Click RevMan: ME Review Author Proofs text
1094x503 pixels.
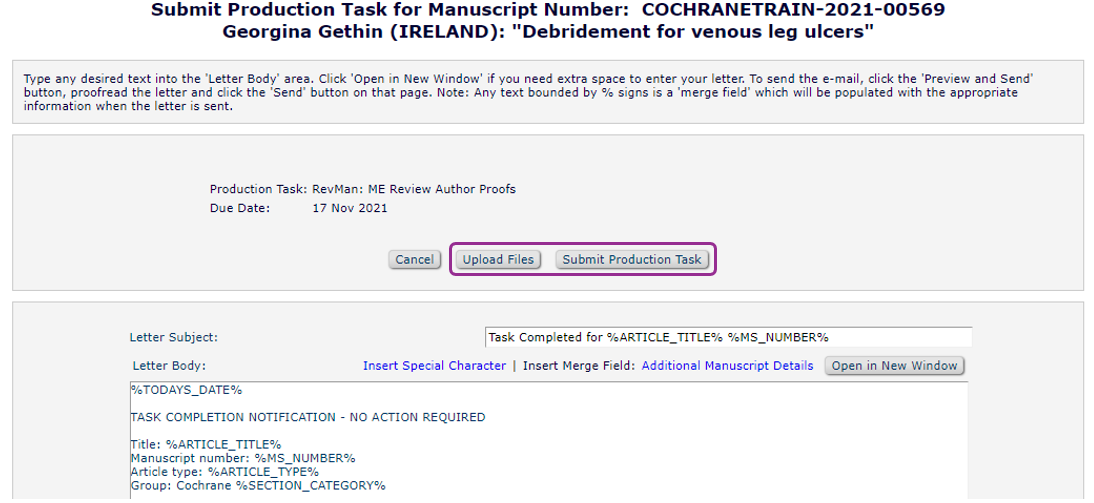coord(414,189)
